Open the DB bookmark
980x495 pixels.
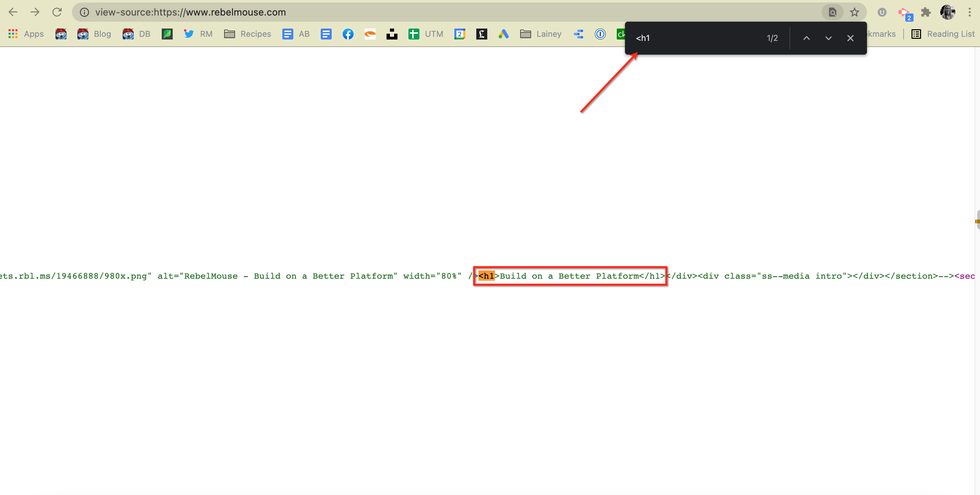tap(136, 34)
